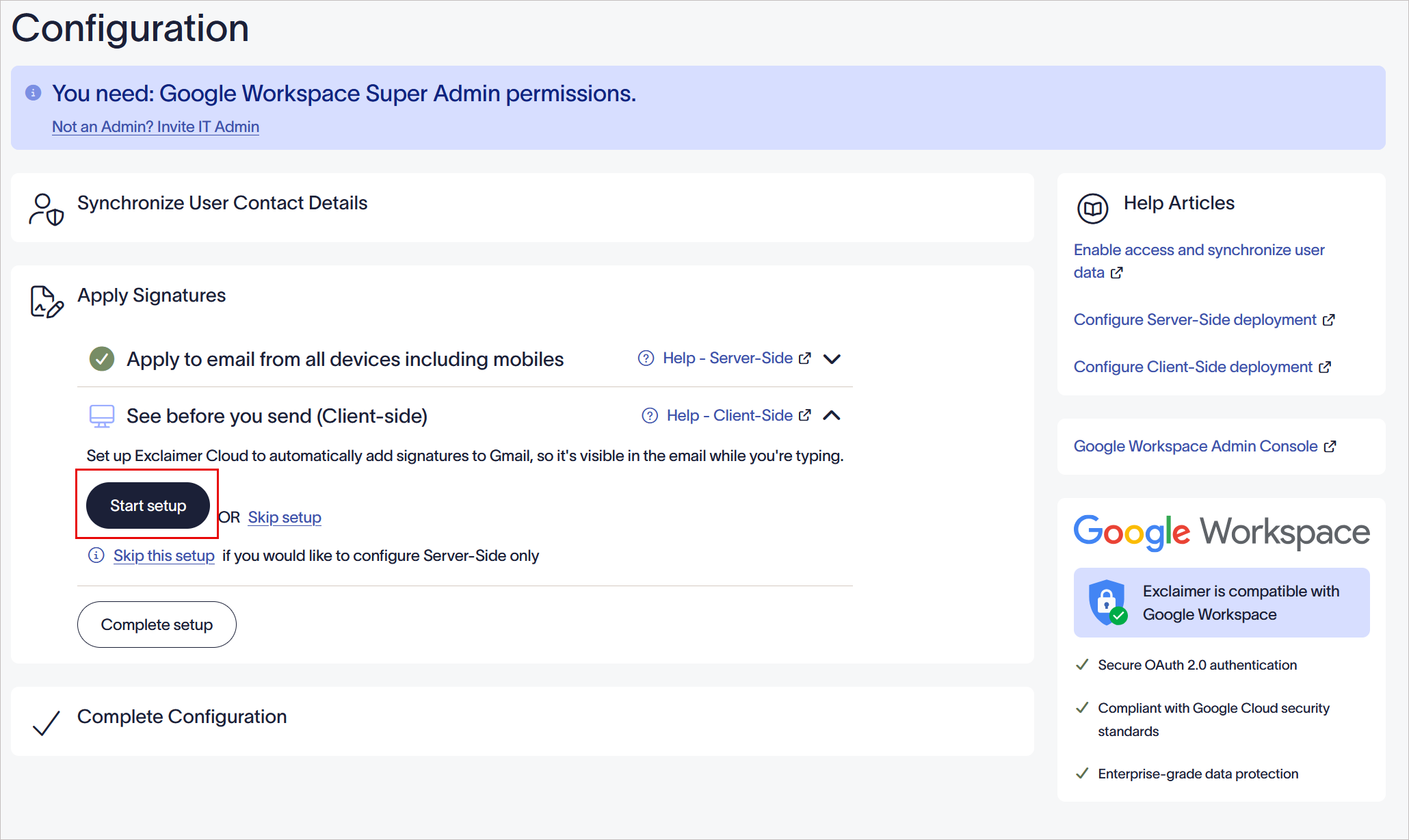Click 'Secure OAuth 2.0 authentication' text
The width and height of the screenshot is (1409, 840).
(x=1198, y=665)
